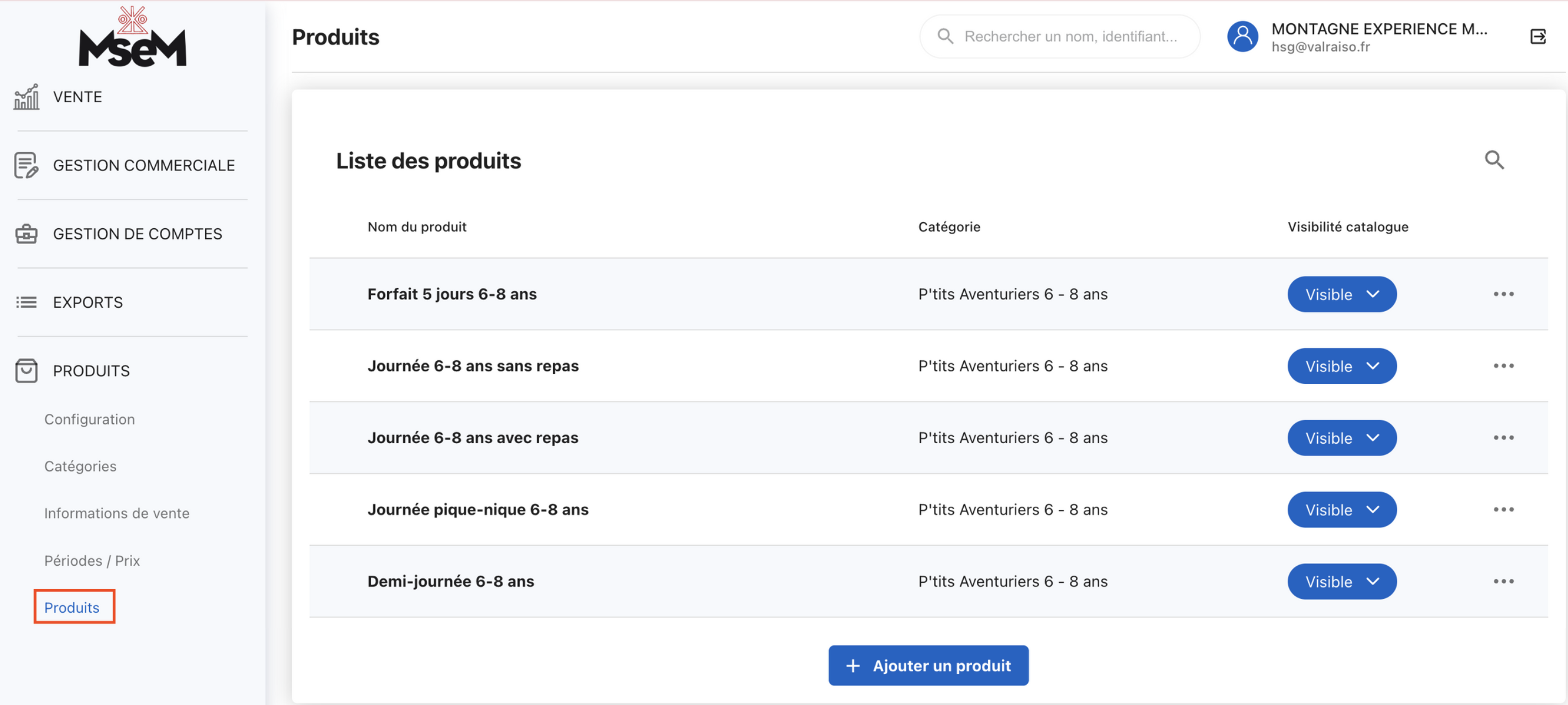Click the VENTE chart icon
The height and width of the screenshot is (705, 1568).
(26, 97)
